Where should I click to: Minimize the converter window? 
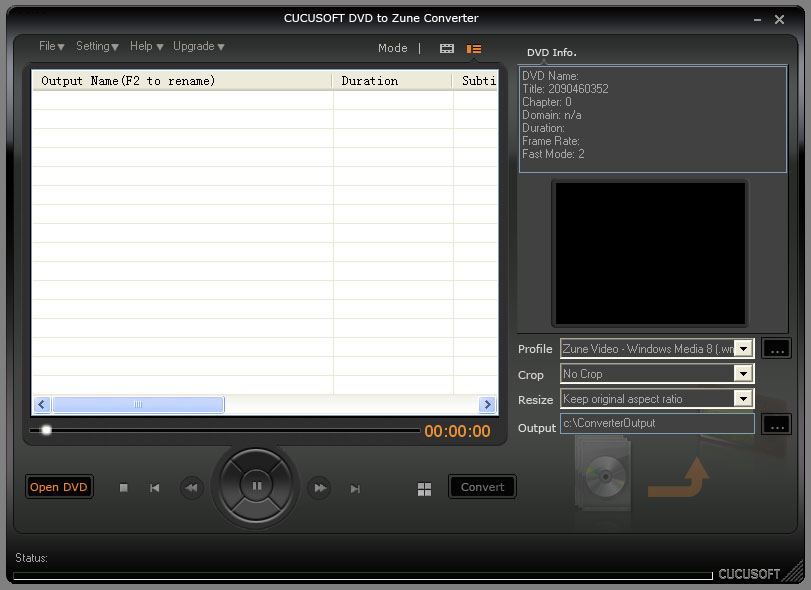tap(757, 20)
